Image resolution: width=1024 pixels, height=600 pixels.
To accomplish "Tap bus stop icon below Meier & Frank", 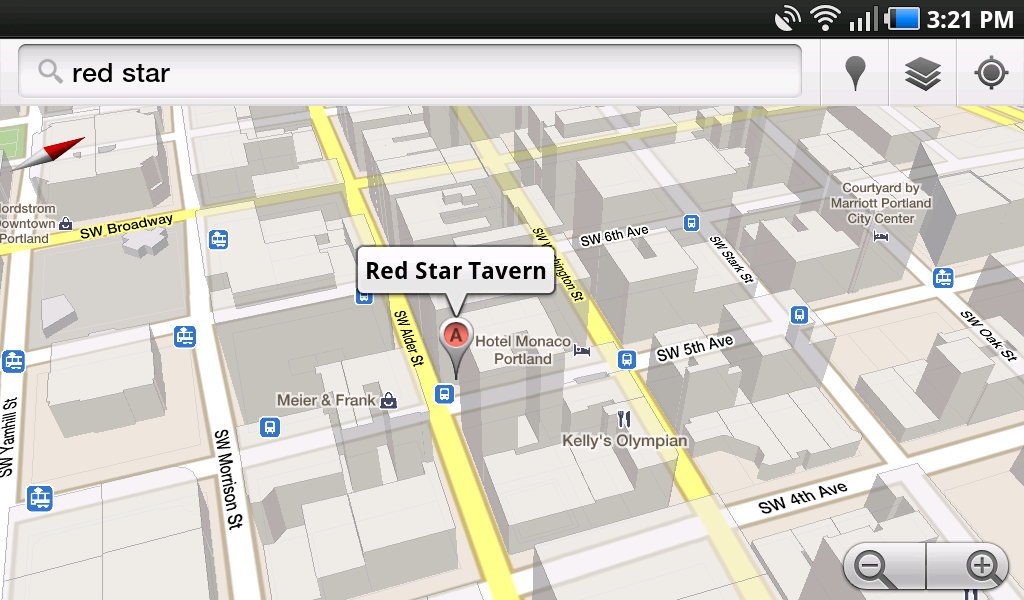I will (270, 428).
